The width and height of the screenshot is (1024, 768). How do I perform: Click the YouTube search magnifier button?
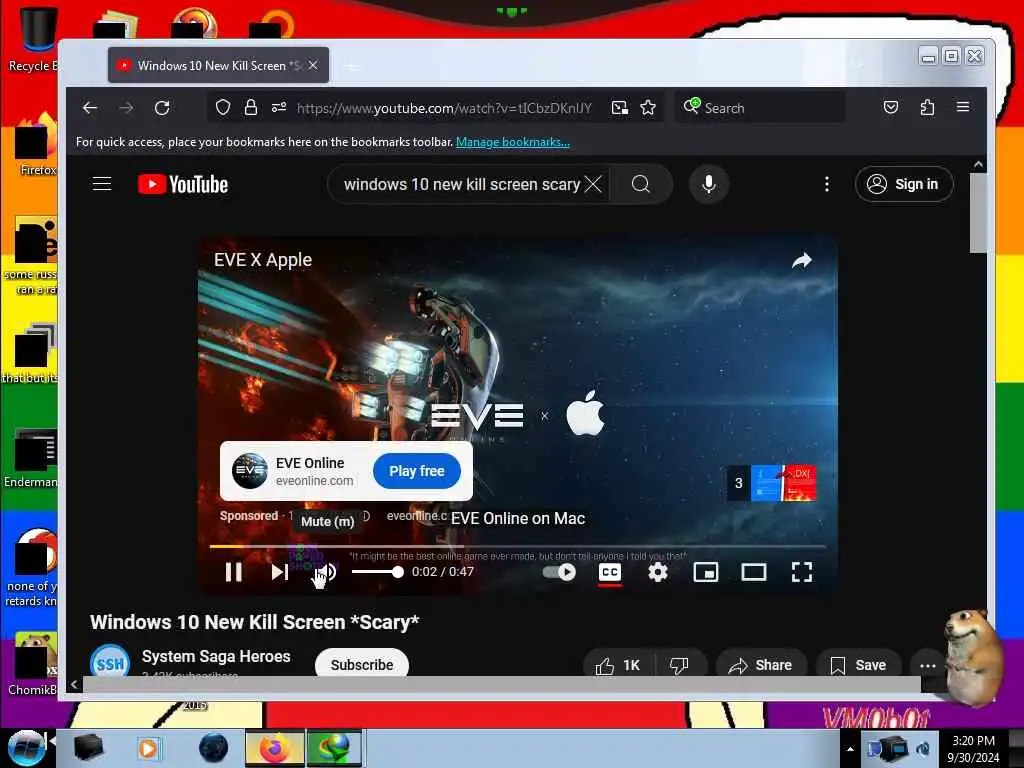pos(641,184)
